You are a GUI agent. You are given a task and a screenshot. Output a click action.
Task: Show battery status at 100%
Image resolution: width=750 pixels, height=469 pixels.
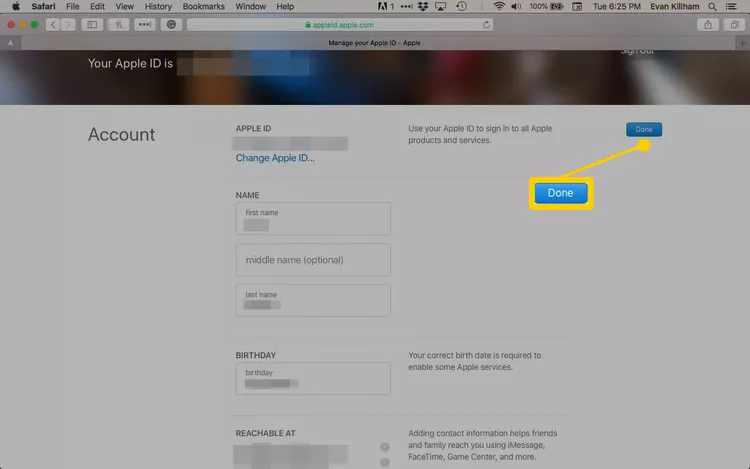click(x=546, y=6)
